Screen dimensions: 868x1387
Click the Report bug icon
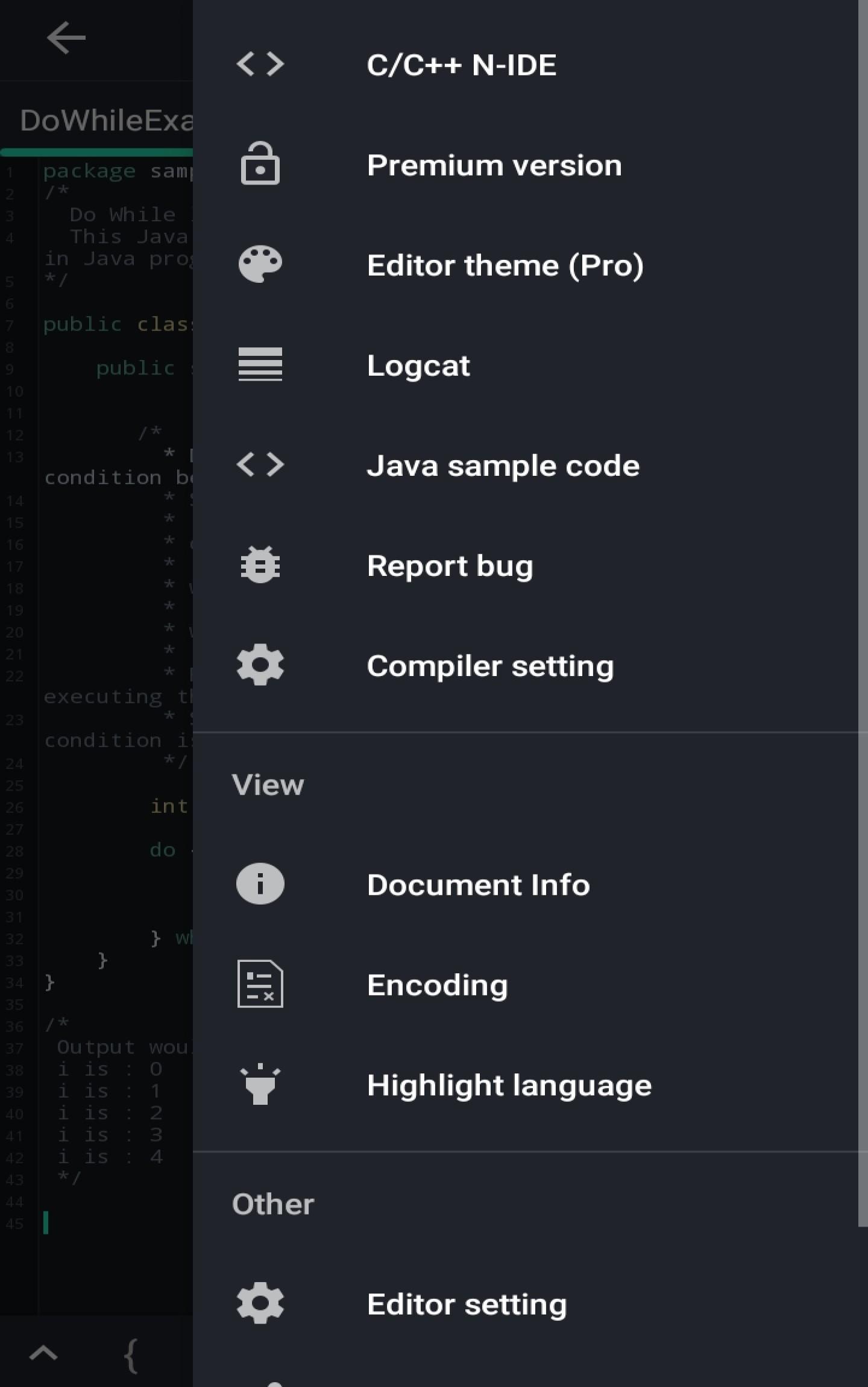(260, 565)
